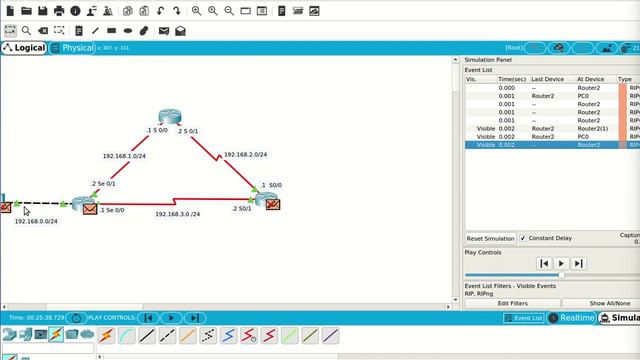This screenshot has height=360, width=640.
Task: Pick the Console cable connection
Action: [127, 336]
